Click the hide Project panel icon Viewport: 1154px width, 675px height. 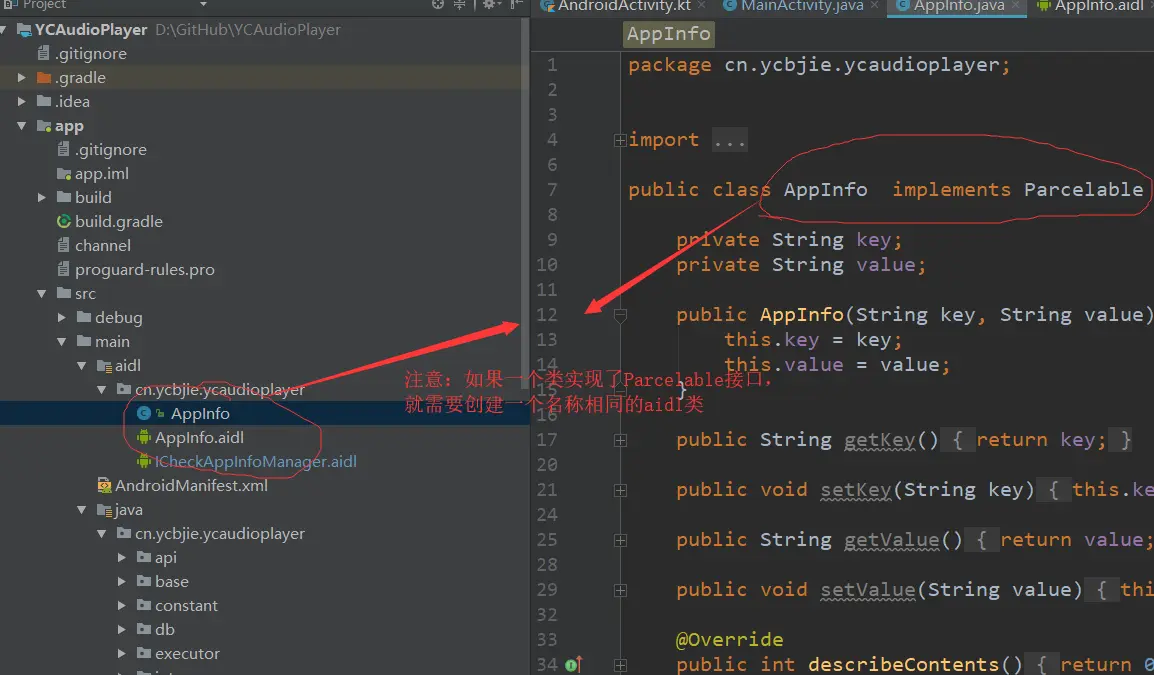[516, 4]
